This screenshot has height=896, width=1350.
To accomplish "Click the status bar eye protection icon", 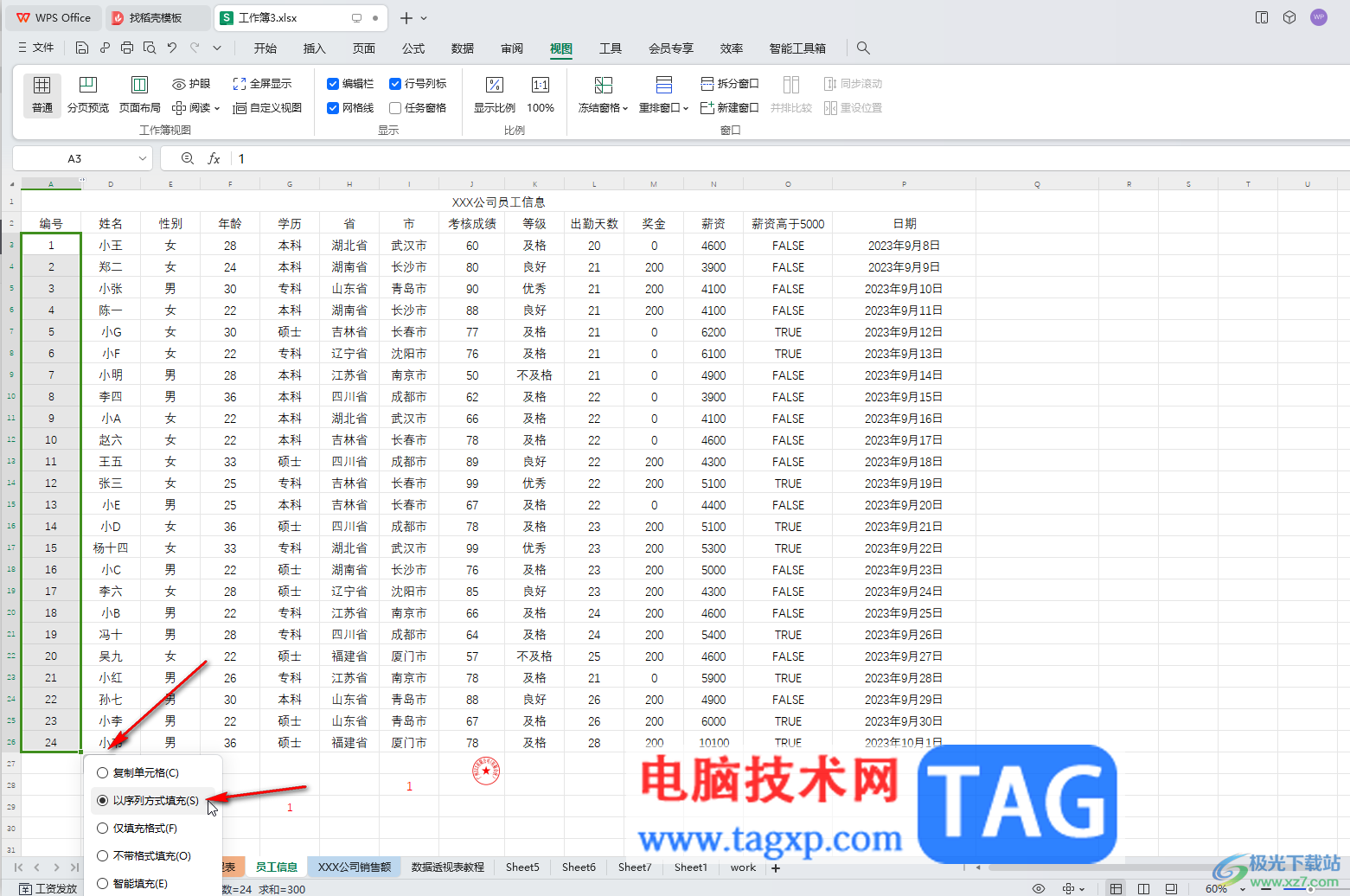I will 1039,888.
